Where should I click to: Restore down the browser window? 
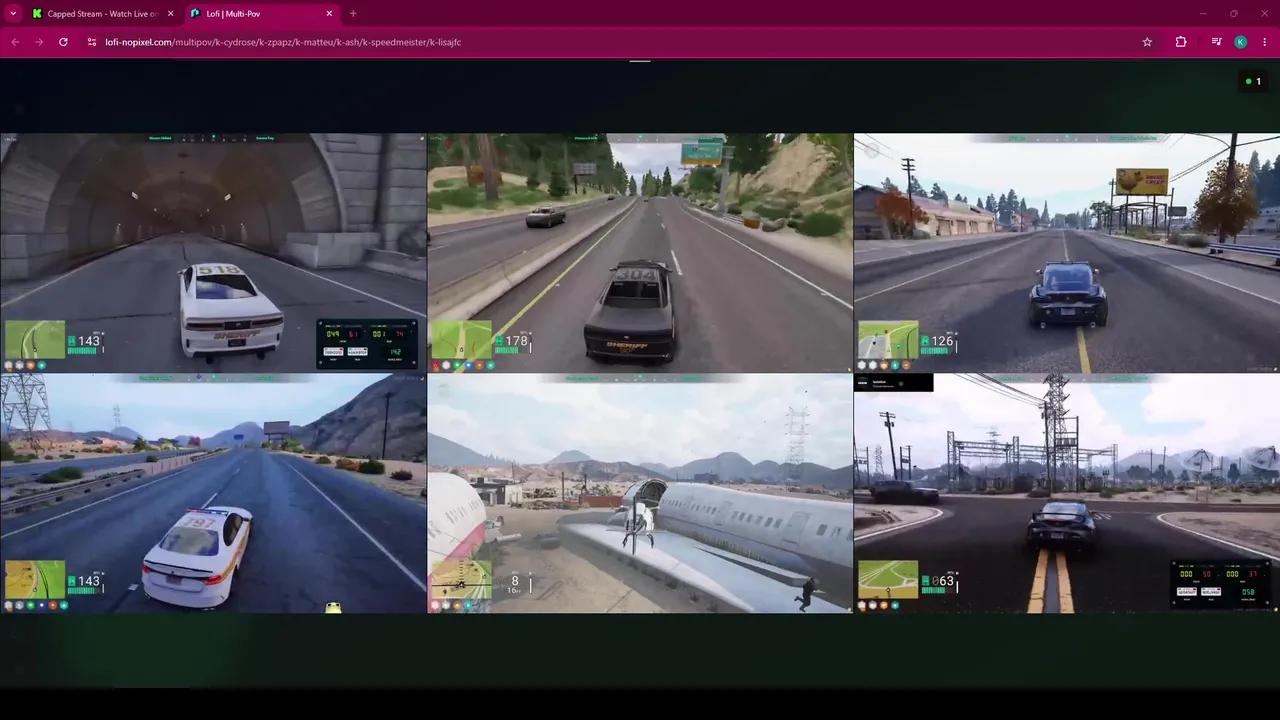tap(1234, 14)
